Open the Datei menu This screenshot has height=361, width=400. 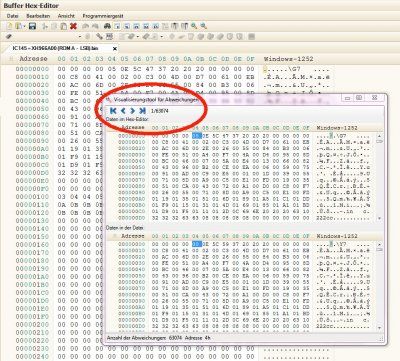point(13,16)
